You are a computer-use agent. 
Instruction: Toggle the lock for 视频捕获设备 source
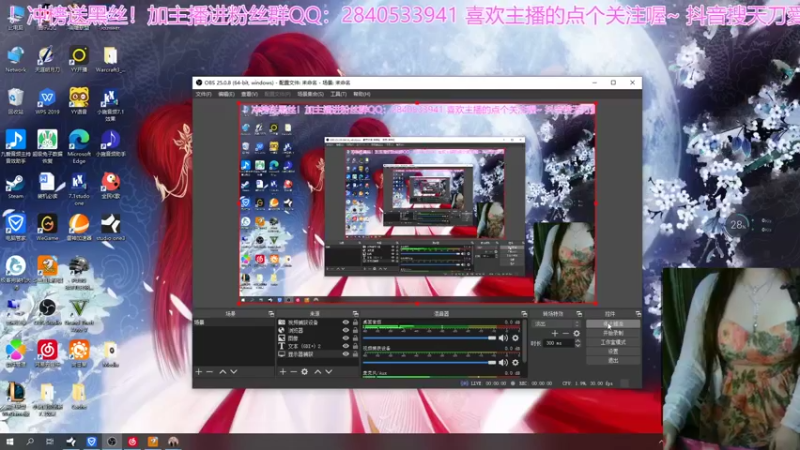pyautogui.click(x=355, y=322)
